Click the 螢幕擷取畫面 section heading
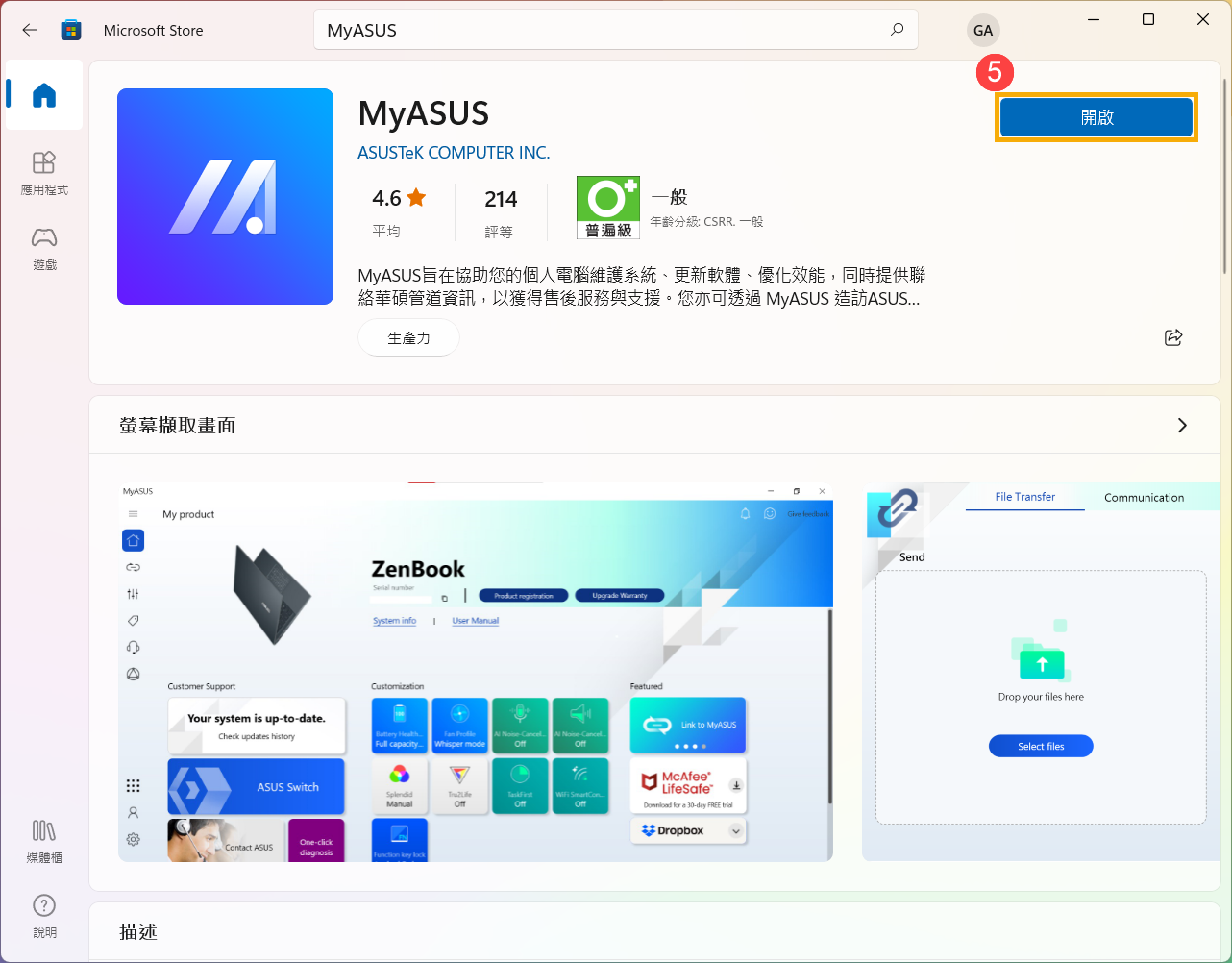 point(178,425)
